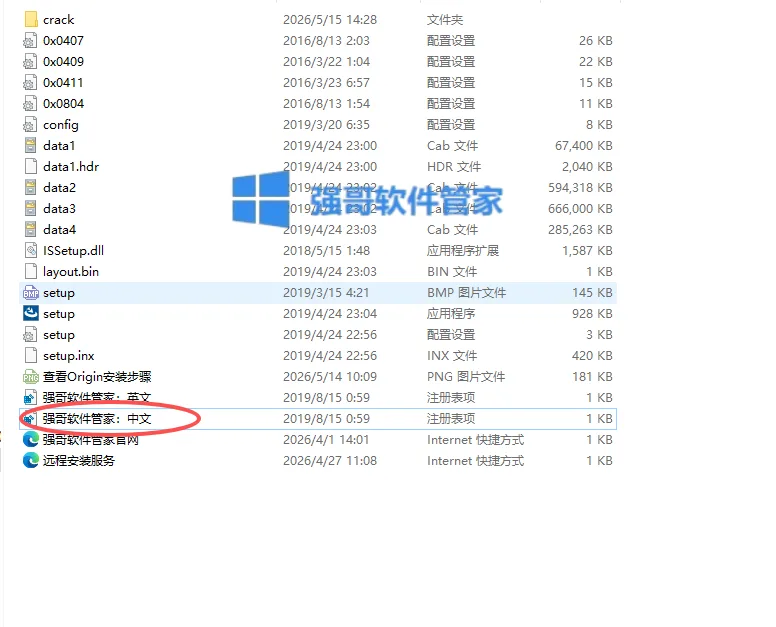Click the date "2016/8/13 2:03"
This screenshot has height=627, width=776.
[326, 41]
